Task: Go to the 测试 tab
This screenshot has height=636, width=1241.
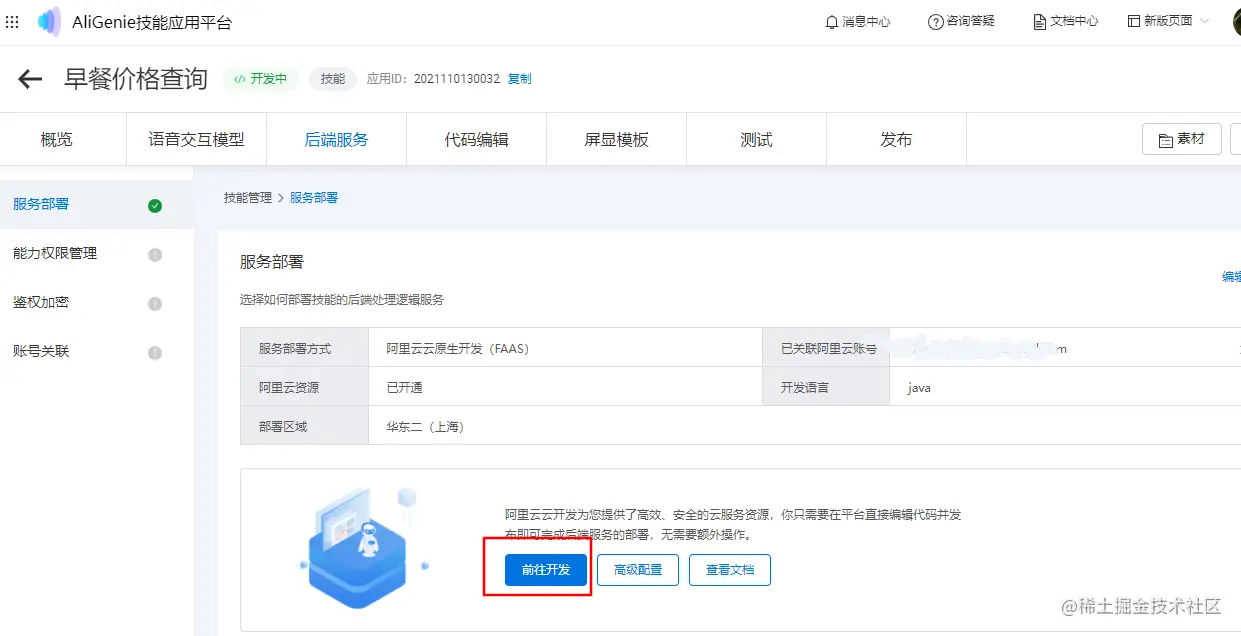Action: click(756, 140)
